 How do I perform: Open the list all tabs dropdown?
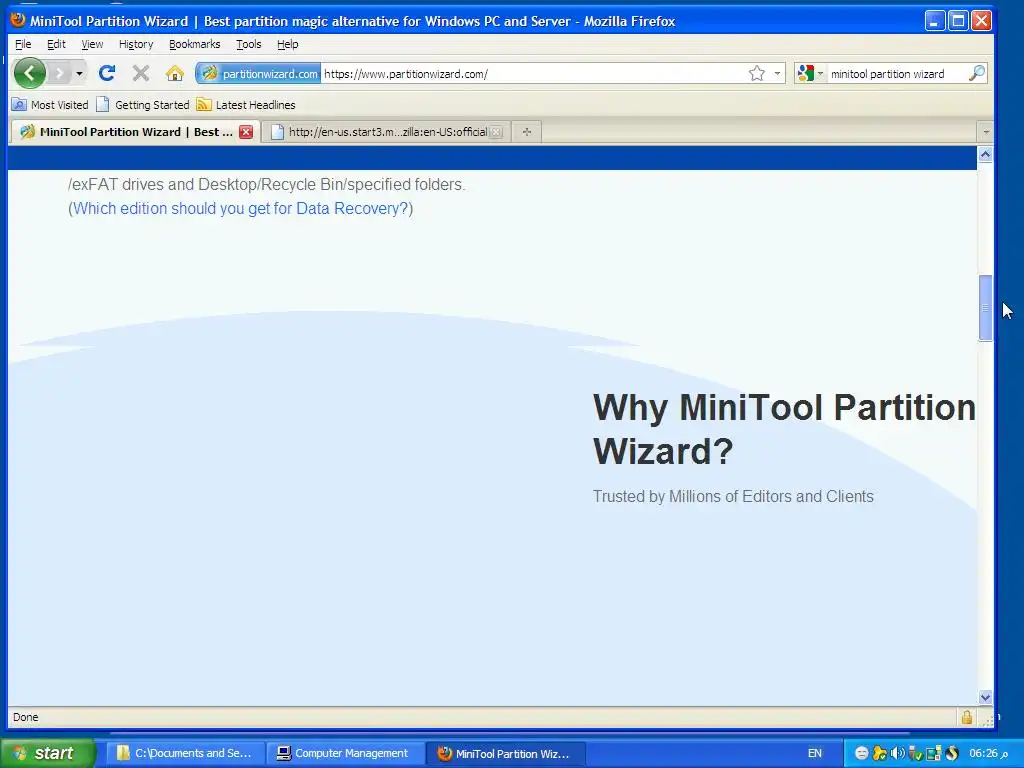click(x=985, y=132)
